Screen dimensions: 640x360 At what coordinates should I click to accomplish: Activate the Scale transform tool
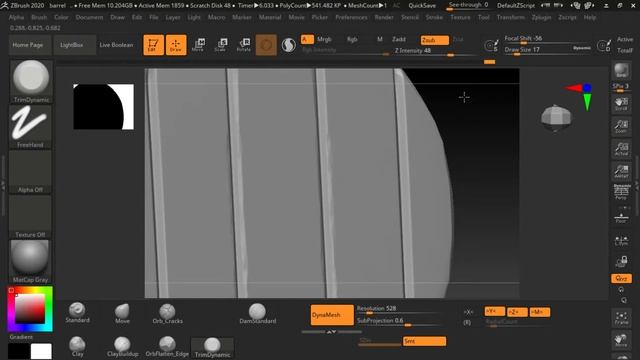220,45
